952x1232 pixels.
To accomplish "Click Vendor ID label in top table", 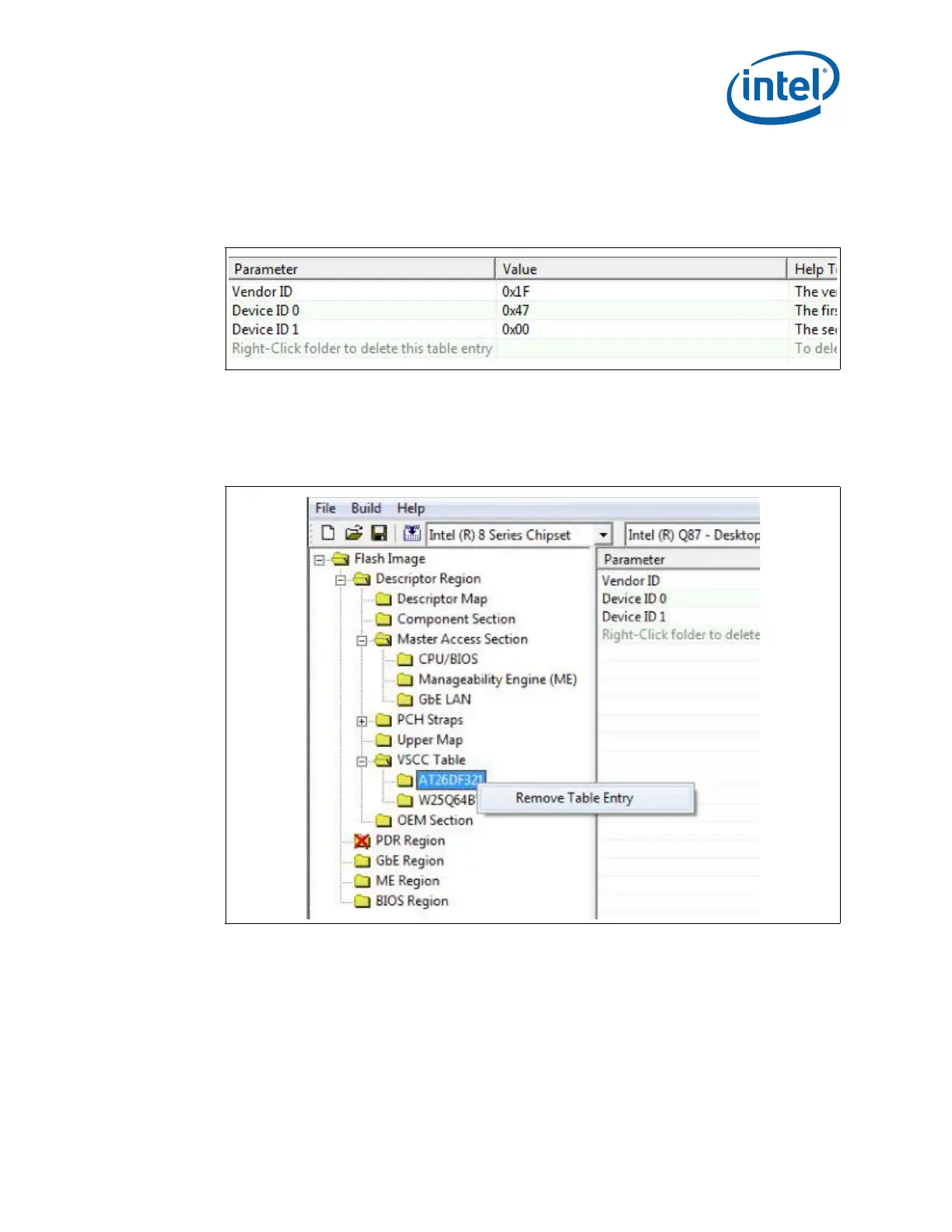I will tap(262, 292).
